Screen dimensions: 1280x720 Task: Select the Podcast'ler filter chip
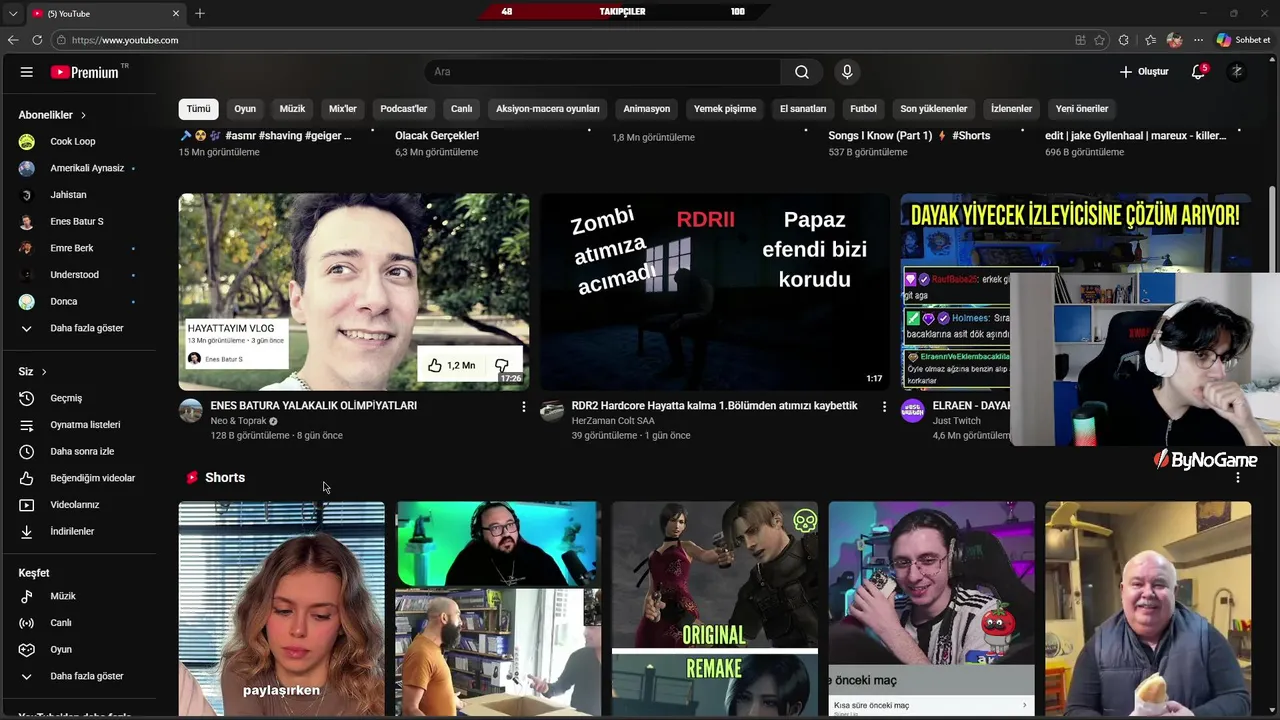pyautogui.click(x=404, y=109)
